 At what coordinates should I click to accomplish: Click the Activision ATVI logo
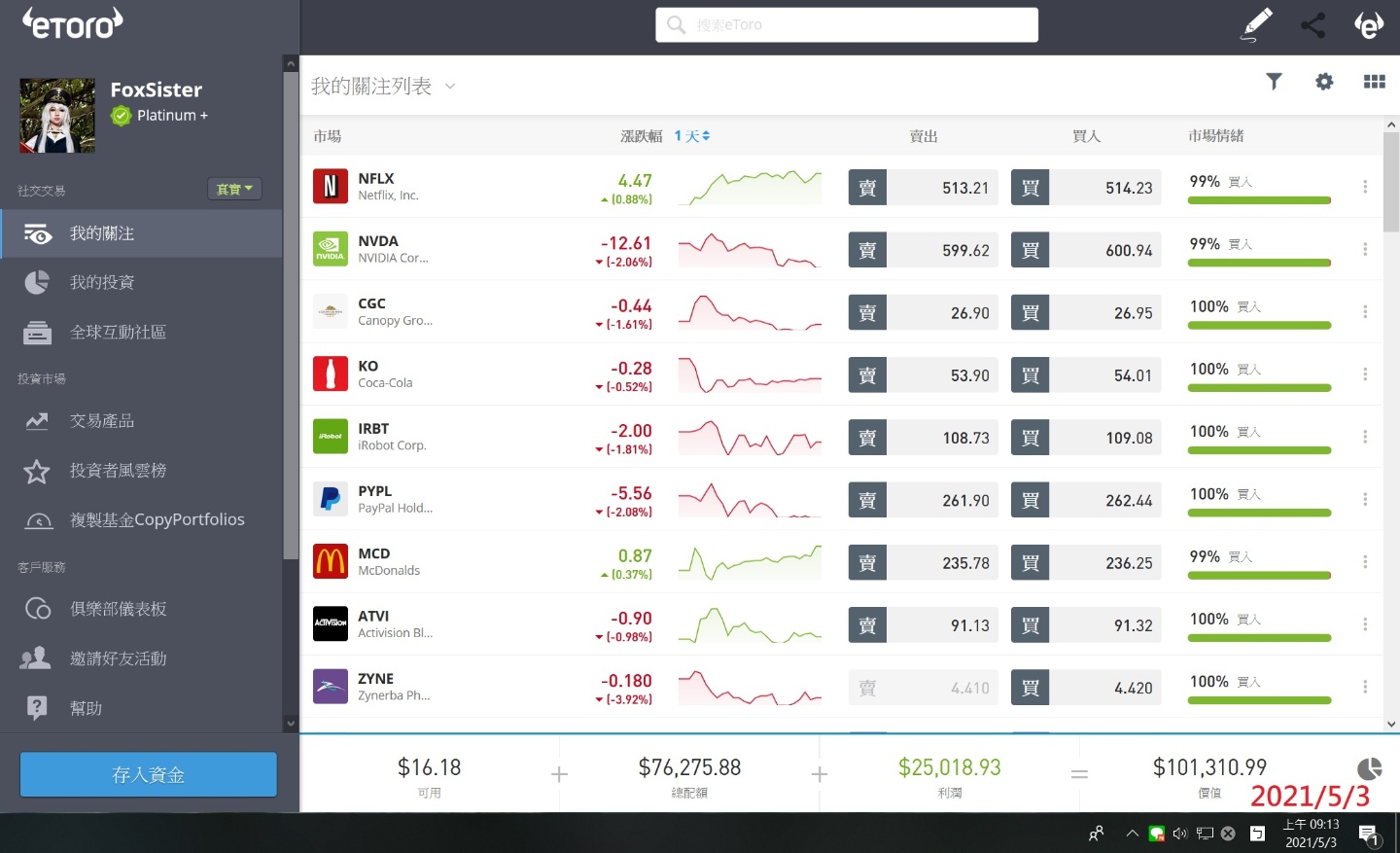point(331,623)
